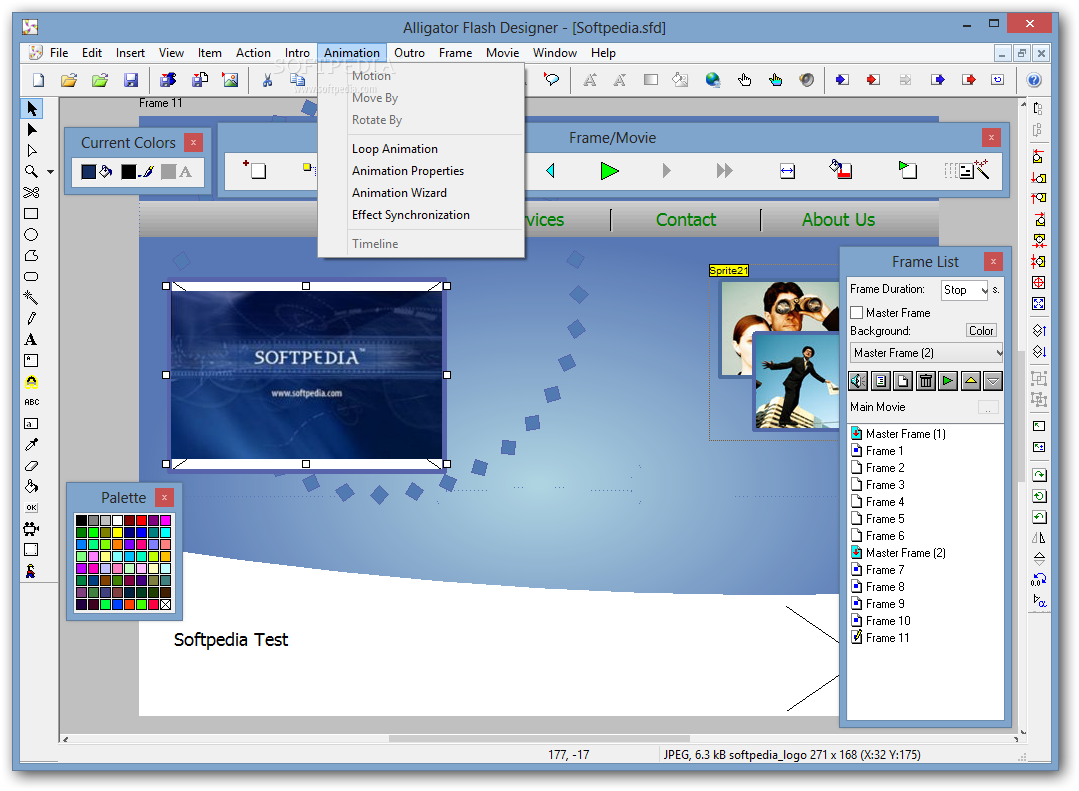Click the Contact navigation link
1079x791 pixels.
[685, 220]
